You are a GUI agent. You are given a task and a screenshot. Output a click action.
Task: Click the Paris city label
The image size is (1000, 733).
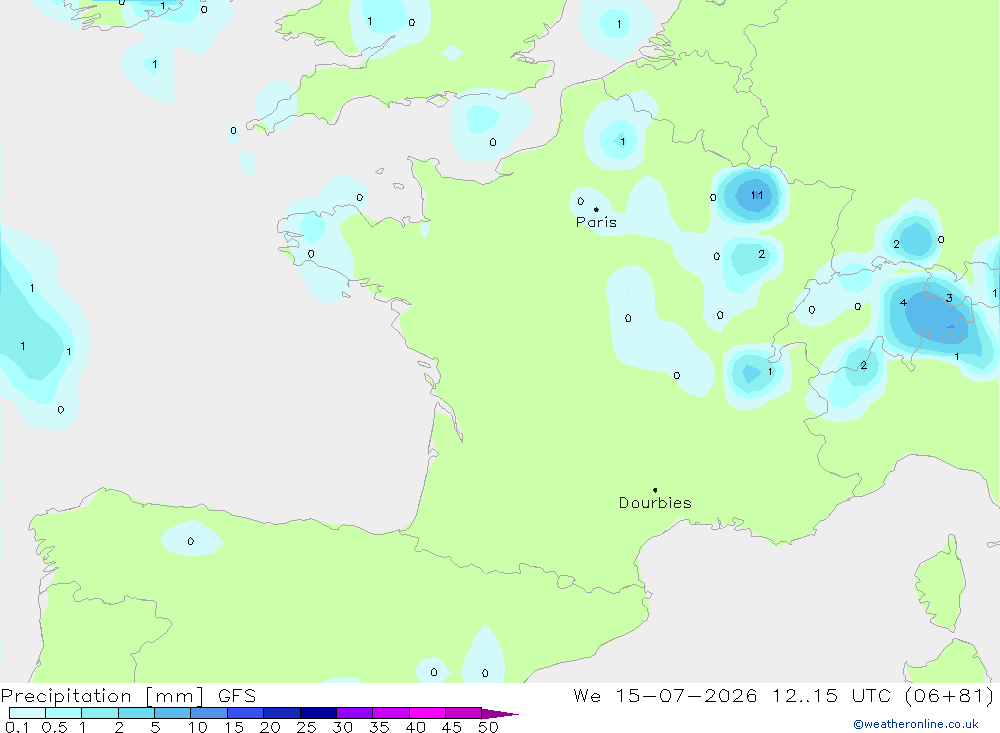coord(596,222)
